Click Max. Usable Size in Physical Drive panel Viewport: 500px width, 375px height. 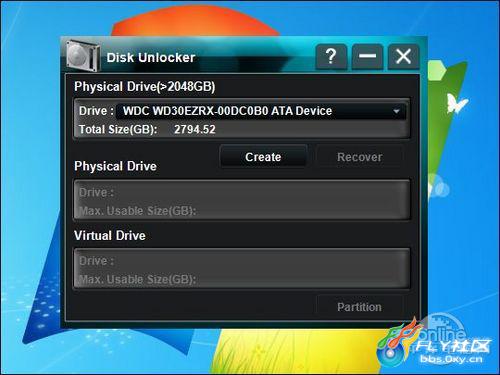[138, 211]
